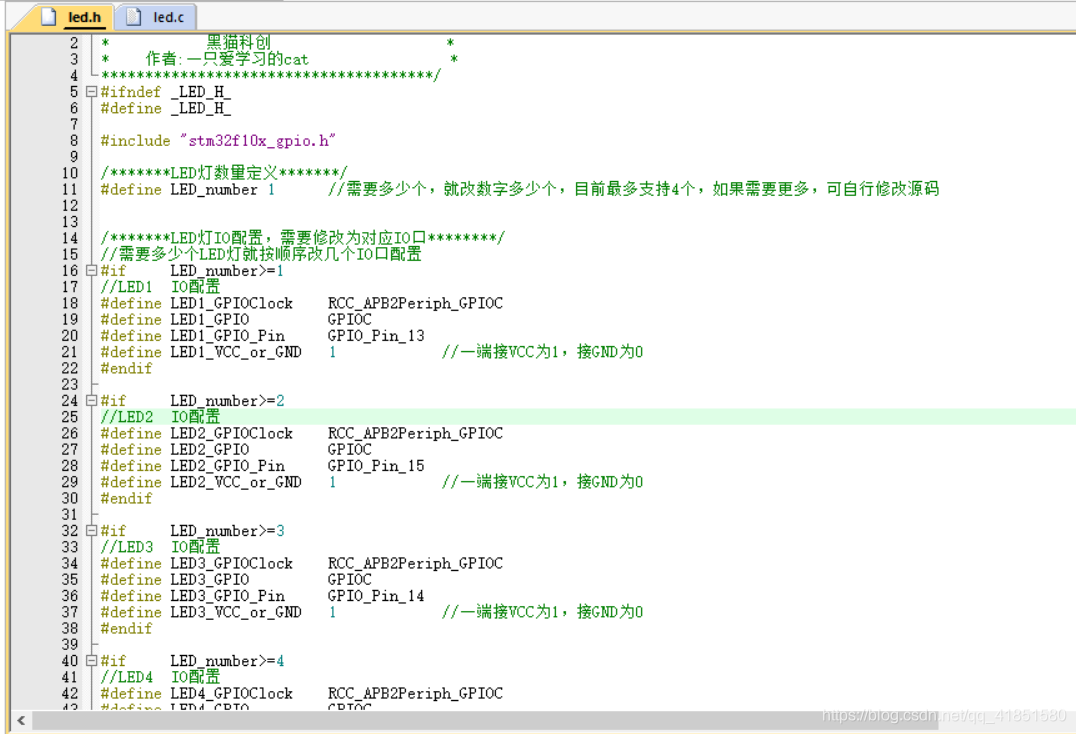Click the LED灯数量定义 comment on line 10
This screenshot has width=1076, height=734.
224,173
